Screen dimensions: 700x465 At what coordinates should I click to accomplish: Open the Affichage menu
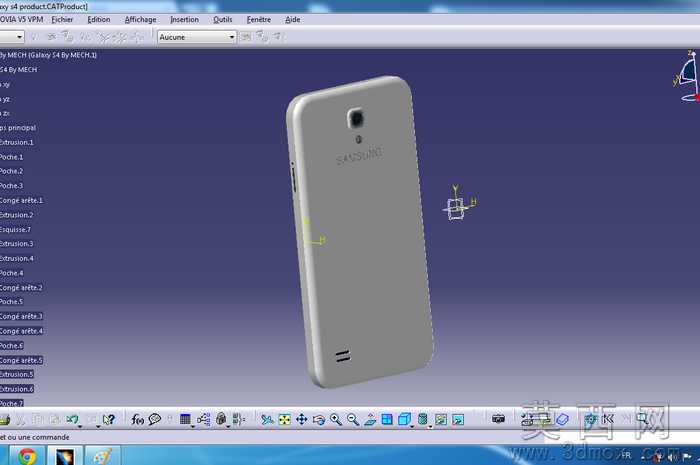tap(141, 20)
